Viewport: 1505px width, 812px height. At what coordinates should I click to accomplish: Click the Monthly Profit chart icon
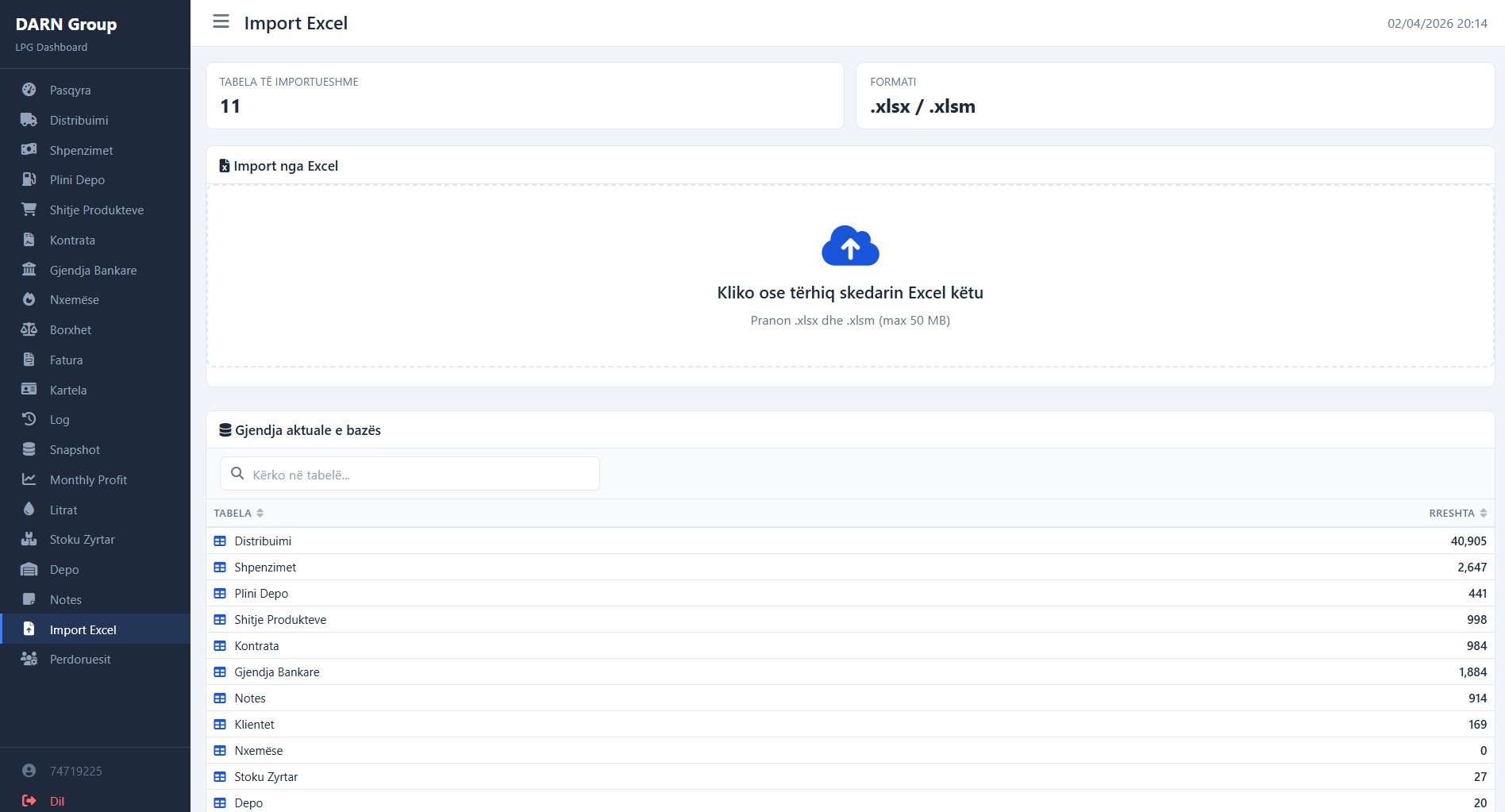[29, 479]
